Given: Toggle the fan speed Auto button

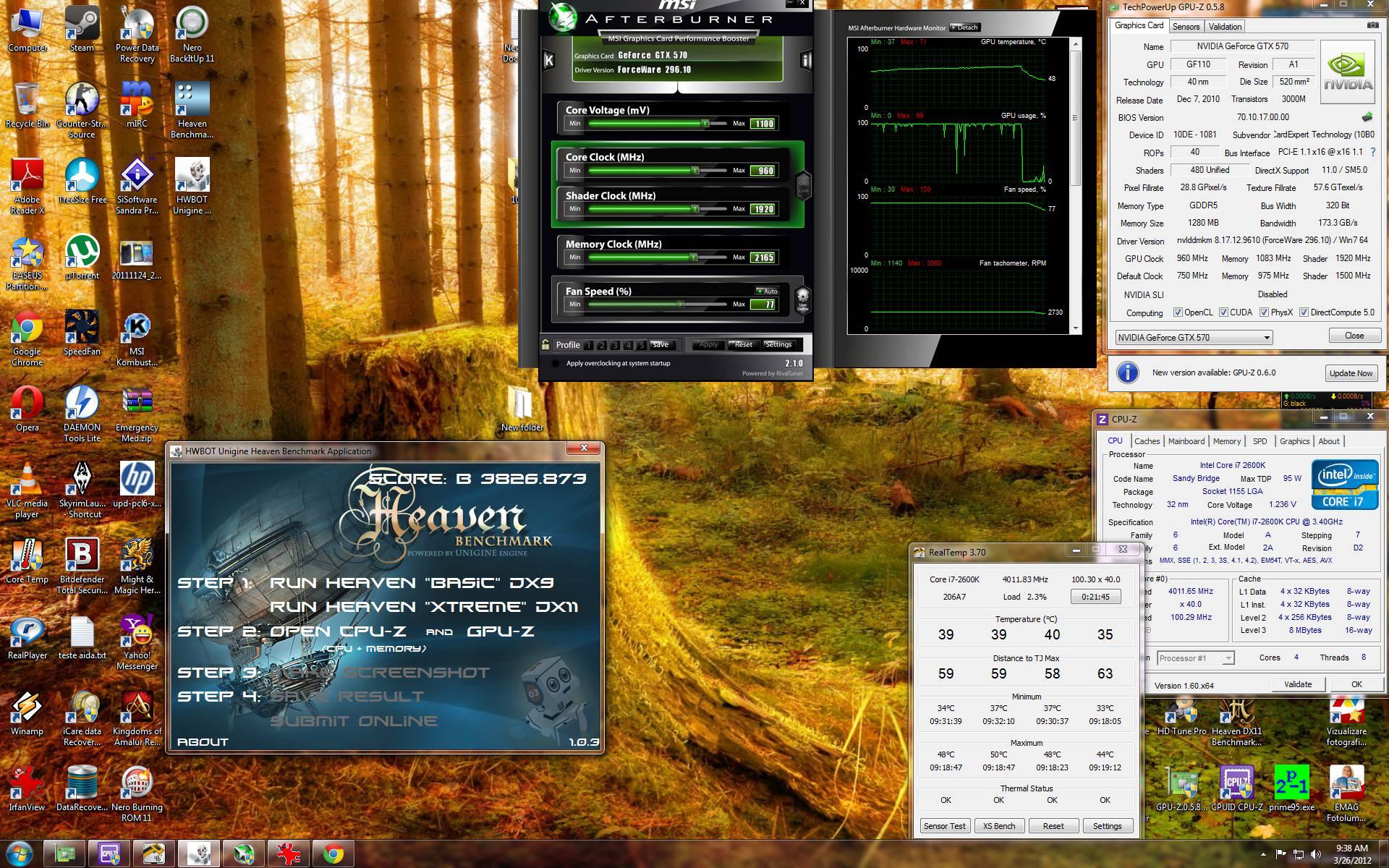Looking at the screenshot, I should pyautogui.click(x=767, y=292).
